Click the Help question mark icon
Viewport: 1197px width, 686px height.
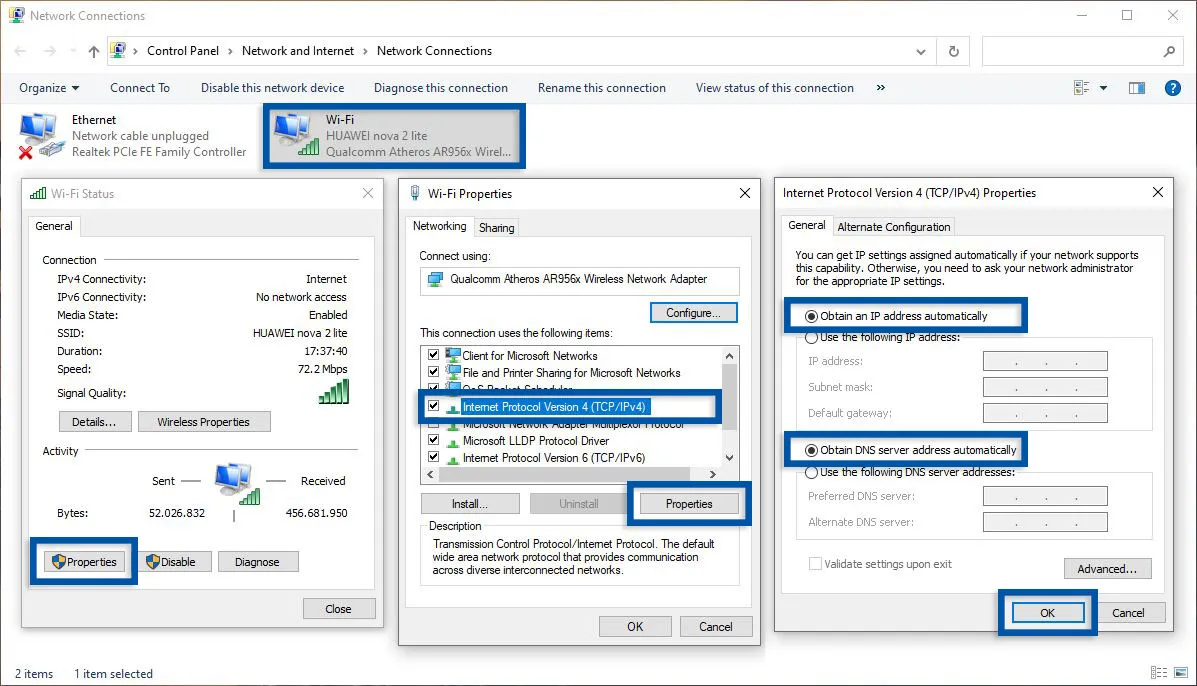1174,88
